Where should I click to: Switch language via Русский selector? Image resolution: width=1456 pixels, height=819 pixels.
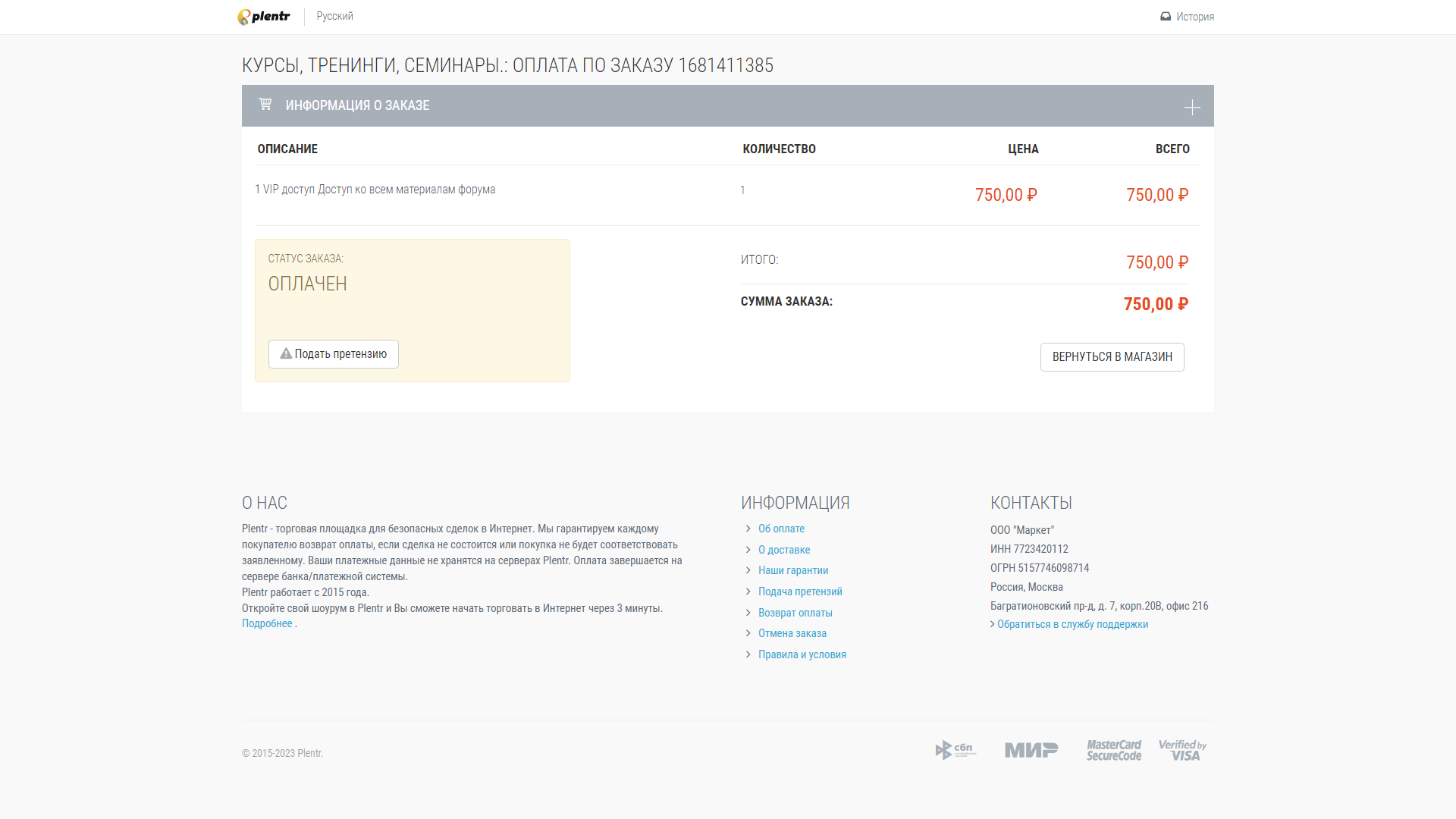[x=334, y=17]
